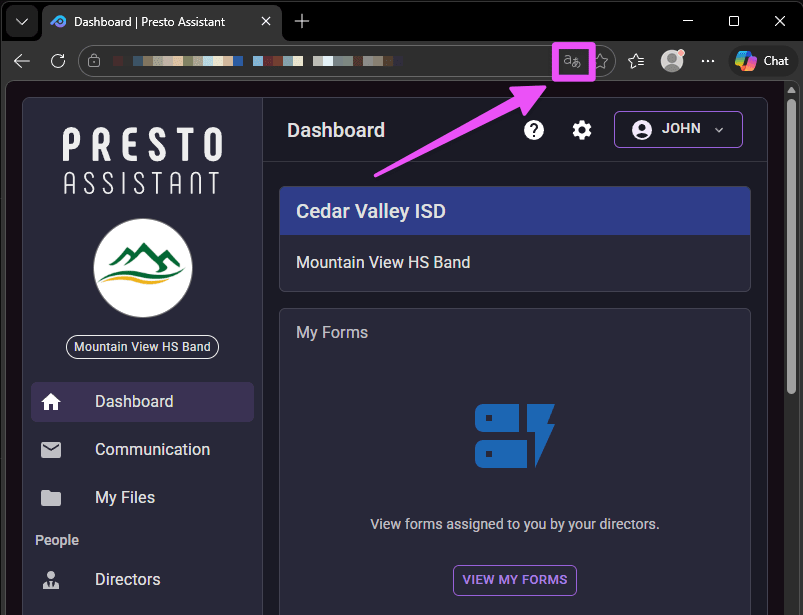Open the settings gear icon
Viewport: 803px width, 615px height.
[x=582, y=130]
